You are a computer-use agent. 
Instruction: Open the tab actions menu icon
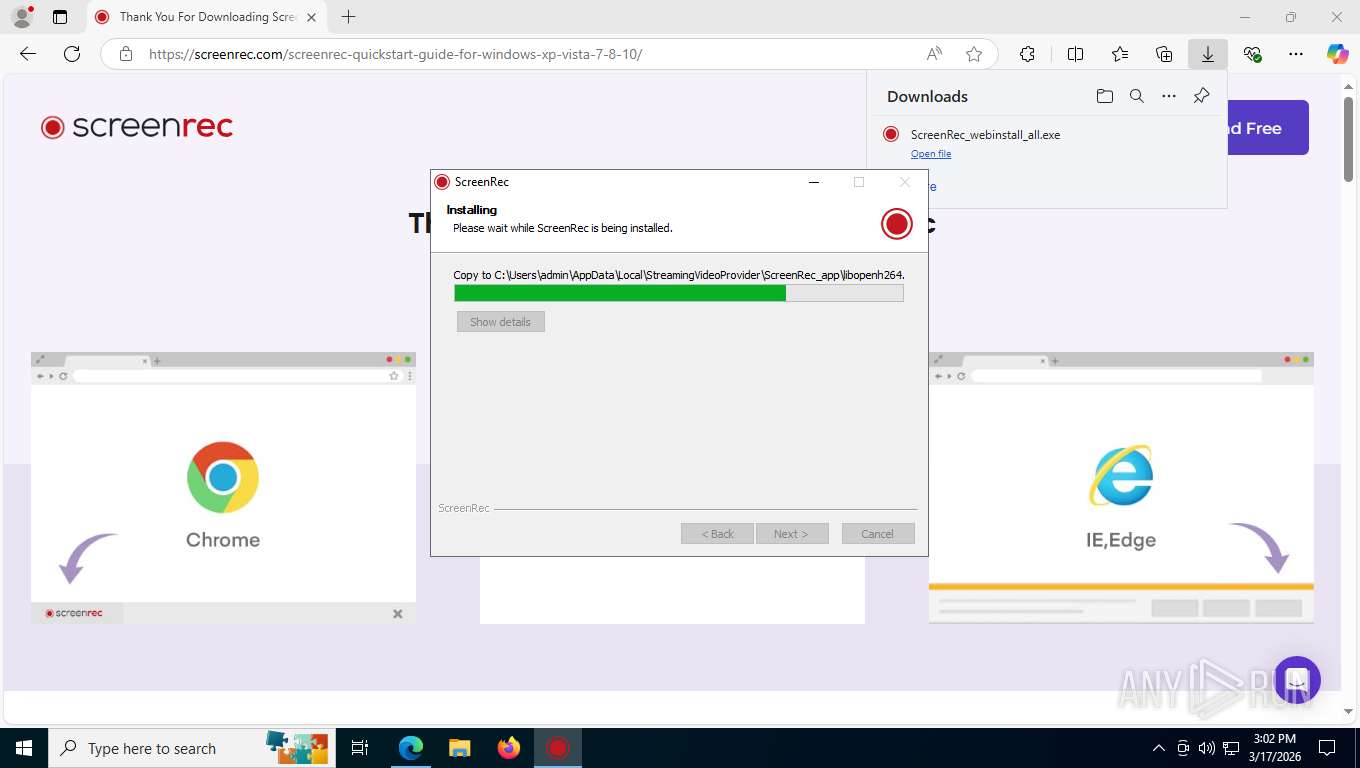(x=60, y=17)
